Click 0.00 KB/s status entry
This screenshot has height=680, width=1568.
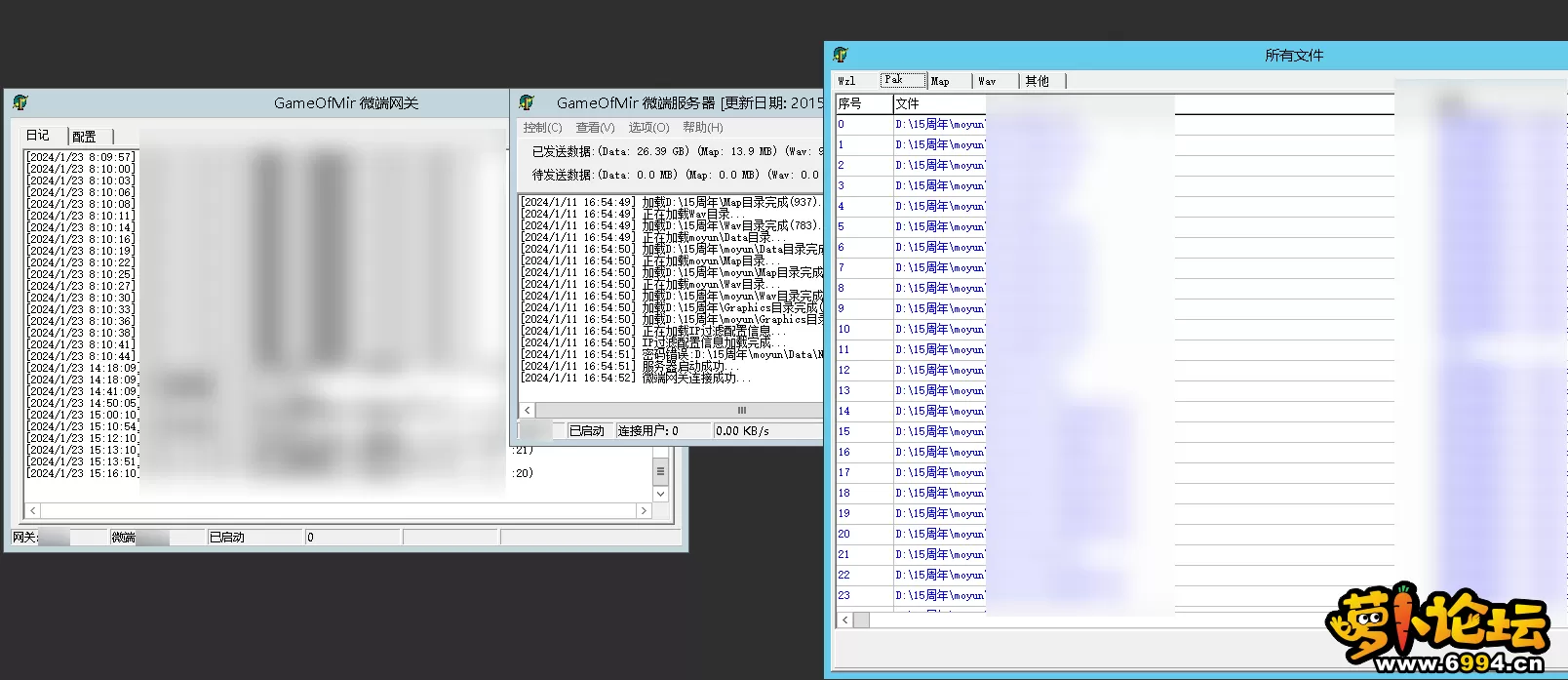pyautogui.click(x=768, y=431)
